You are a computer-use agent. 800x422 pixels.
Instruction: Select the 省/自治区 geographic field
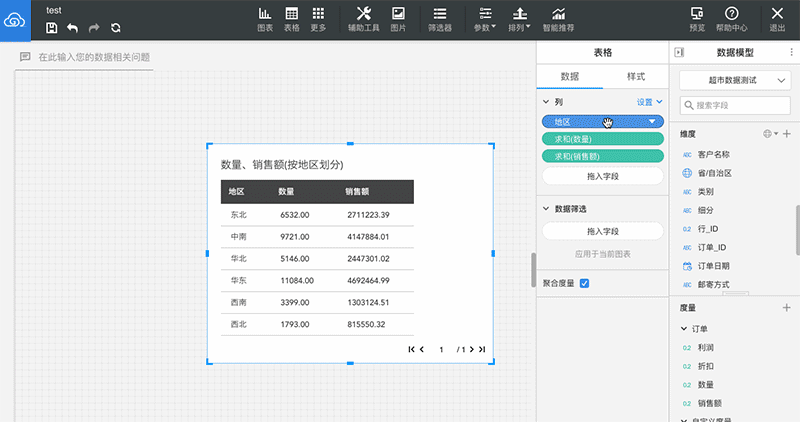(714, 173)
